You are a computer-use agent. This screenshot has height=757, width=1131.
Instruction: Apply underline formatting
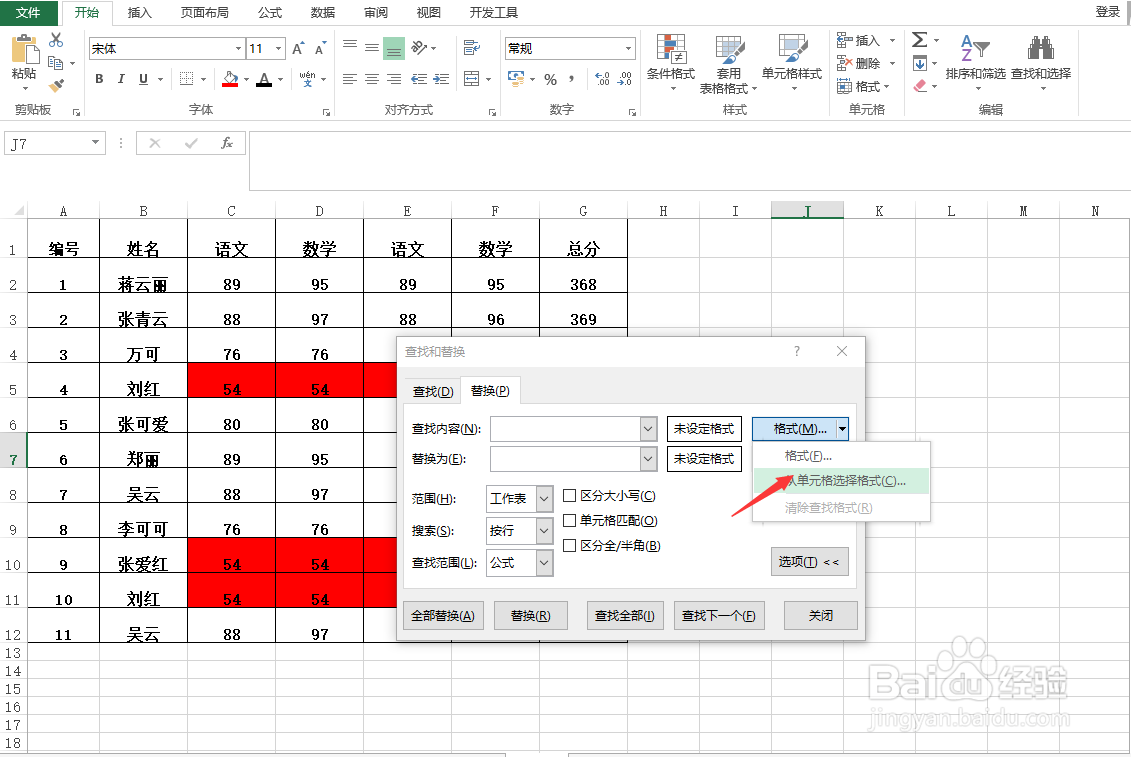[143, 79]
